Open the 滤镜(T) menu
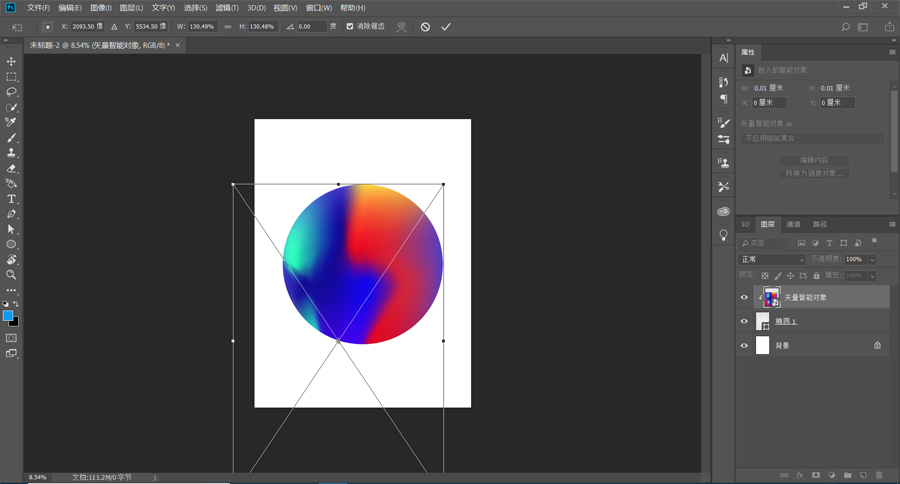900x484 pixels. (227, 8)
